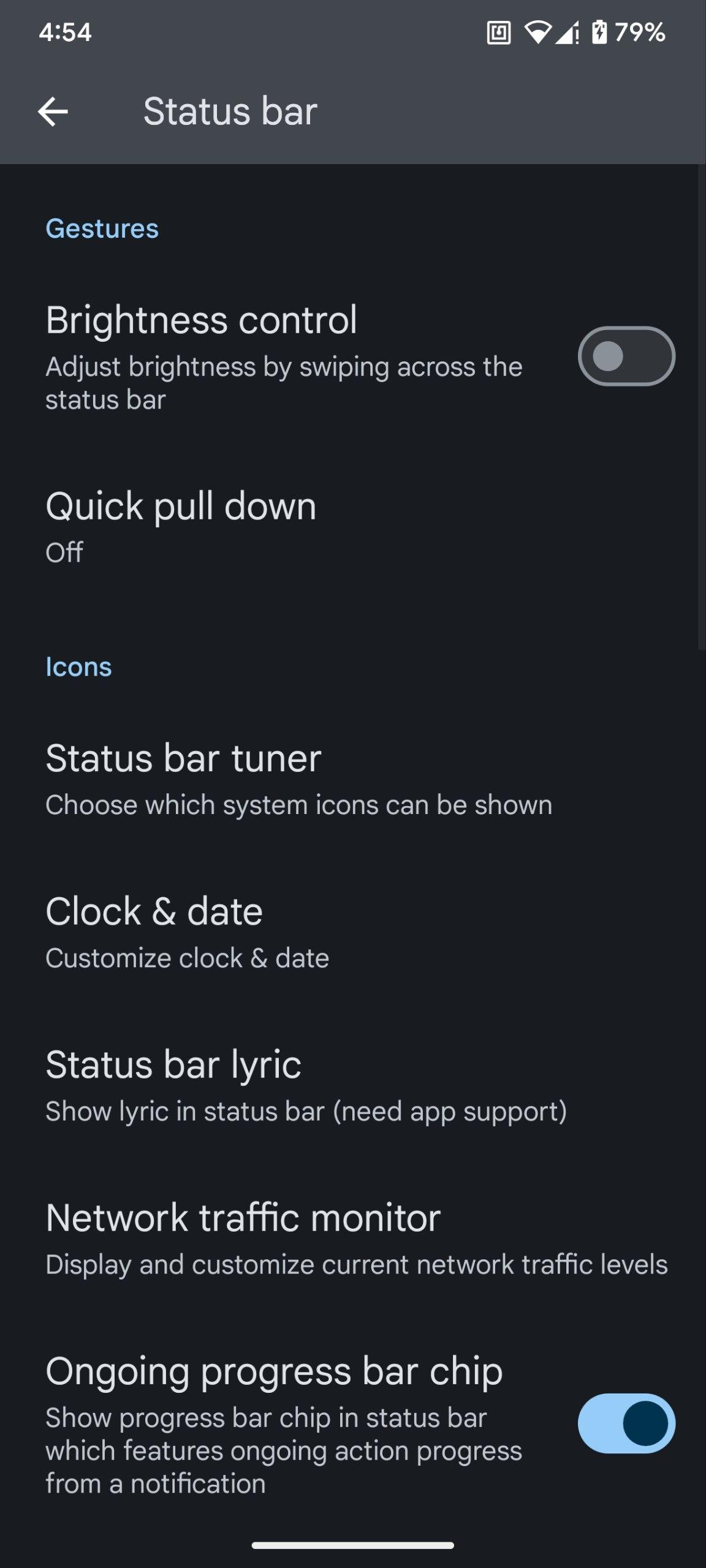Tap the Ongoing progress bar chip title

(x=274, y=1371)
